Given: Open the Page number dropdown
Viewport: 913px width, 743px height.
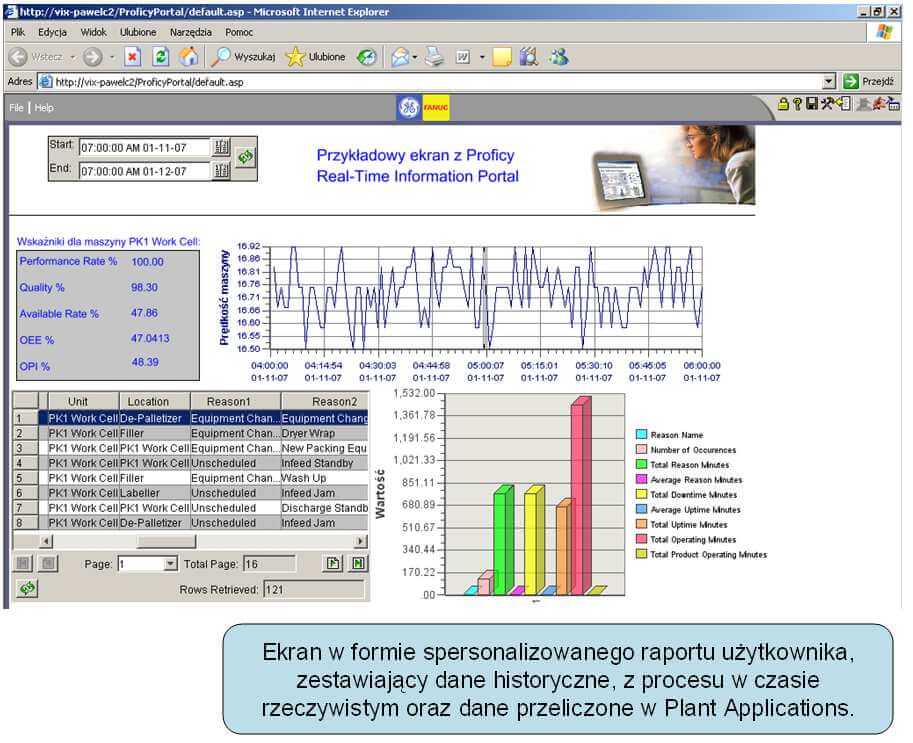Looking at the screenshot, I should tap(170, 564).
